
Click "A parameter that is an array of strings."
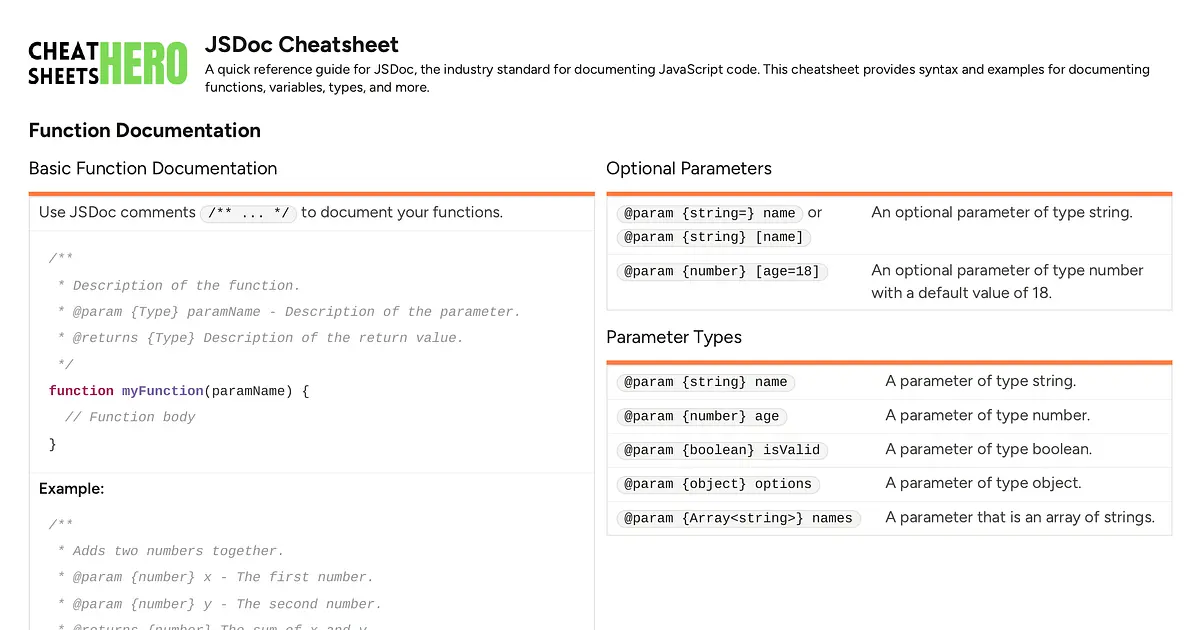click(1020, 517)
